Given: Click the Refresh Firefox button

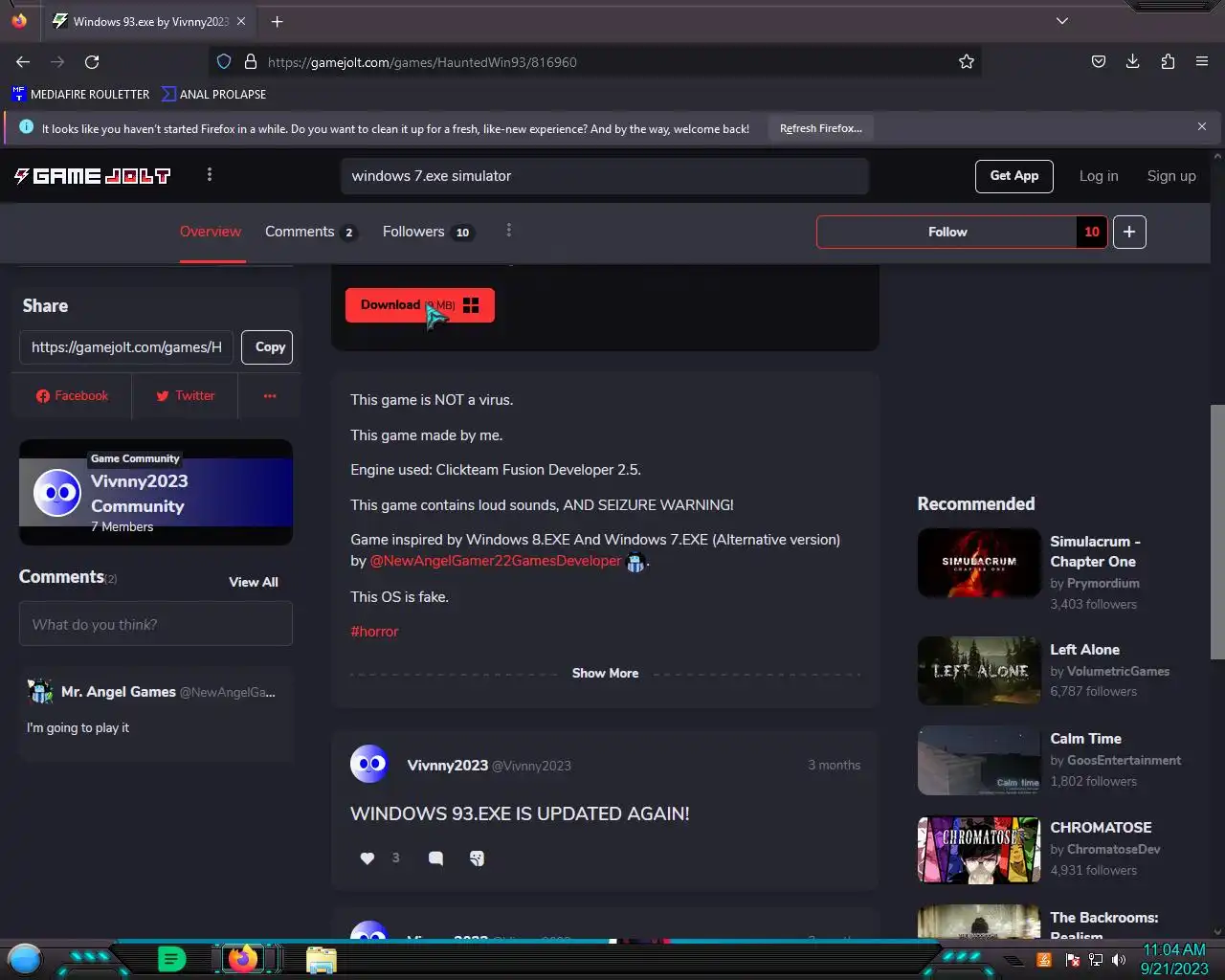Looking at the screenshot, I should [x=821, y=128].
